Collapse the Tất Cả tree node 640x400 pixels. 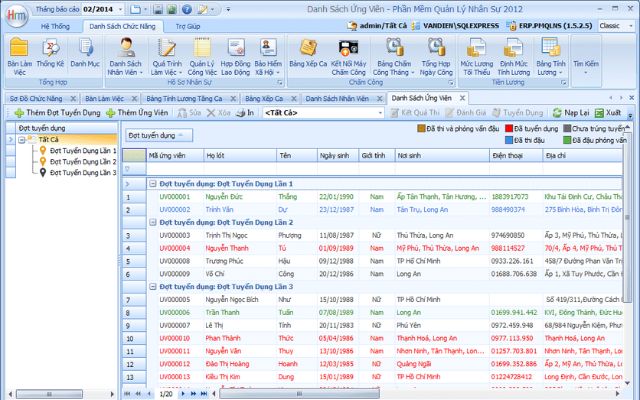click(22, 140)
